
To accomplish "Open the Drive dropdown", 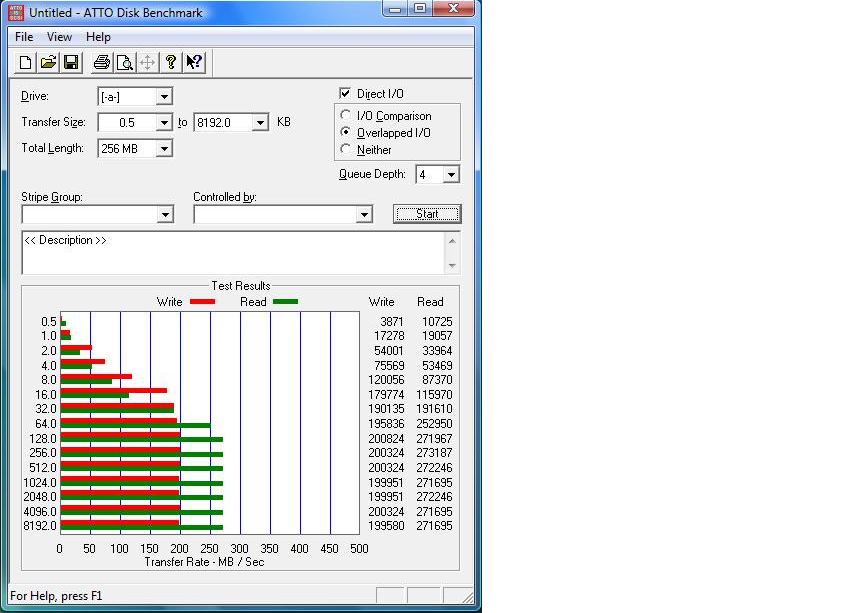I will (x=164, y=97).
